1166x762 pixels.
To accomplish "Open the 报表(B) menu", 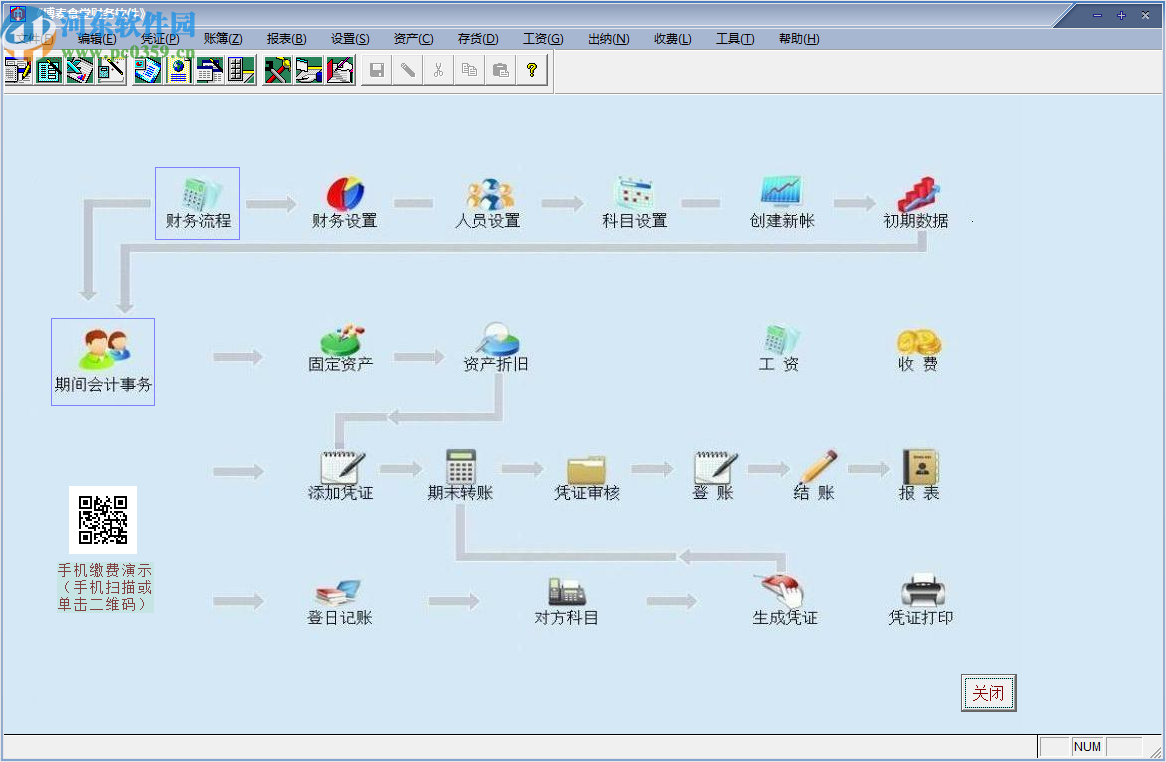I will click(x=286, y=39).
